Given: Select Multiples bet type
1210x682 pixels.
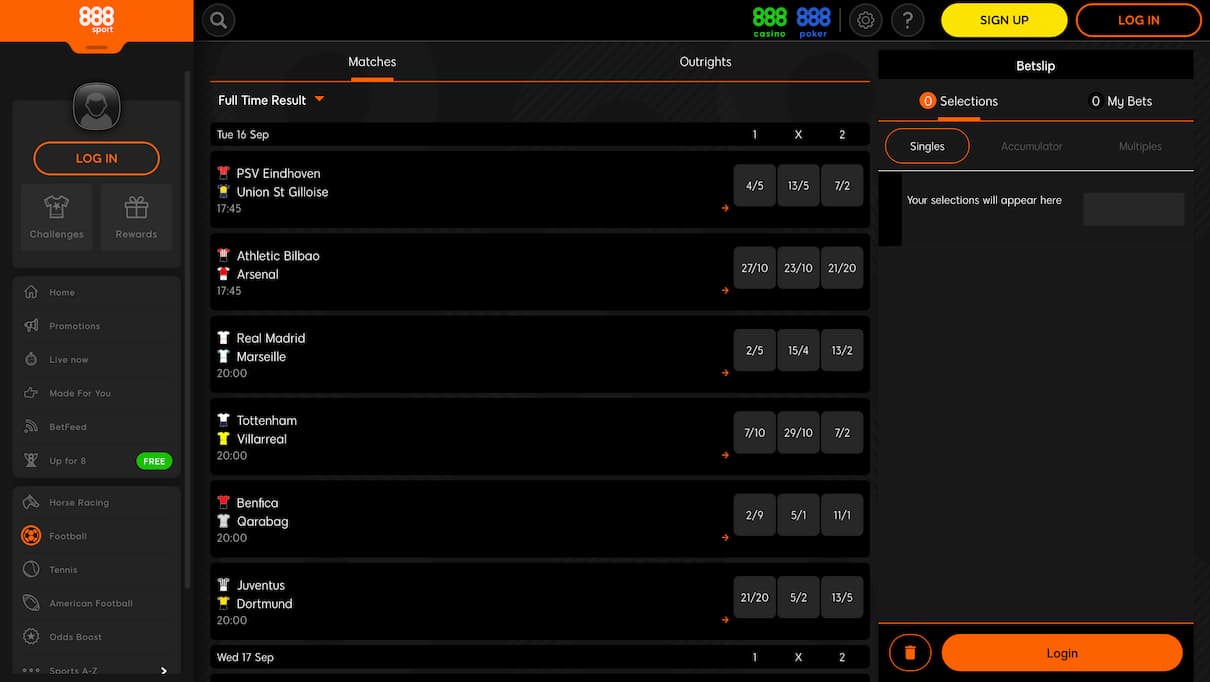Looking at the screenshot, I should [1140, 146].
